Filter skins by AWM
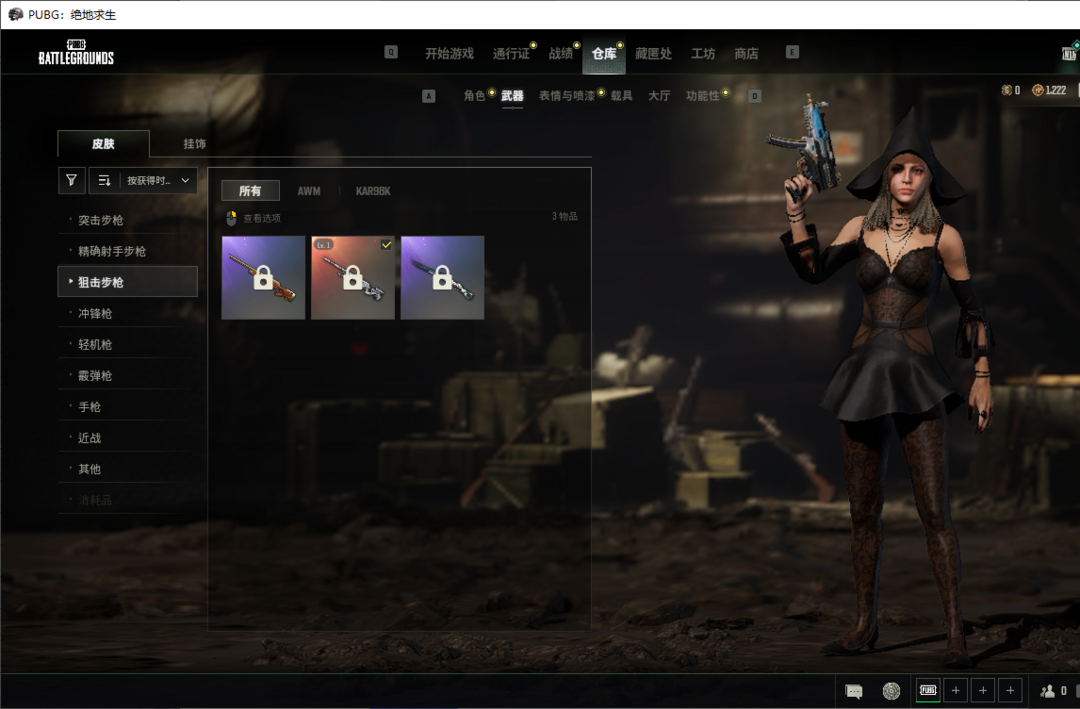Image resolution: width=1080 pixels, height=709 pixels. click(309, 191)
